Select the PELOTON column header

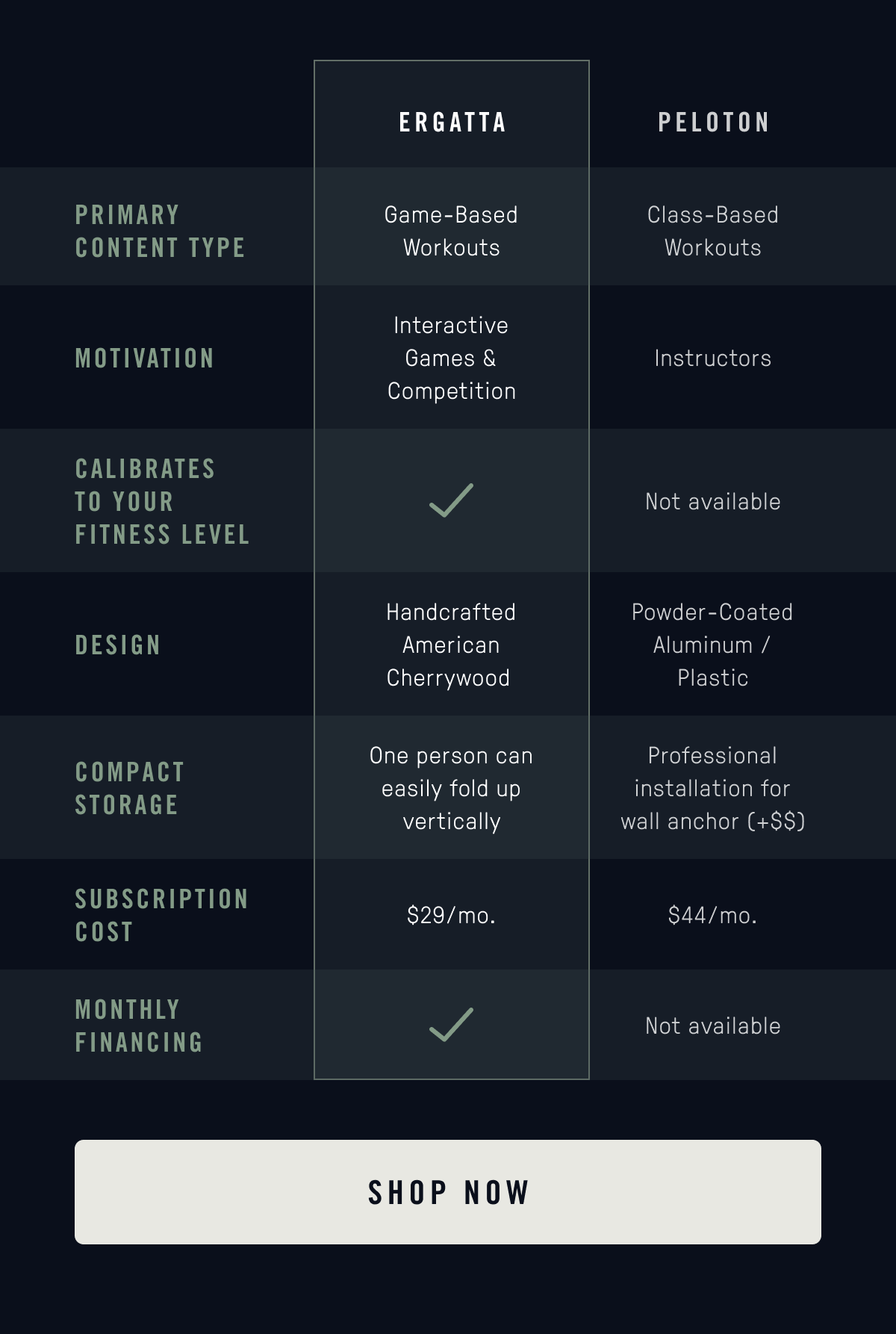coord(713,122)
